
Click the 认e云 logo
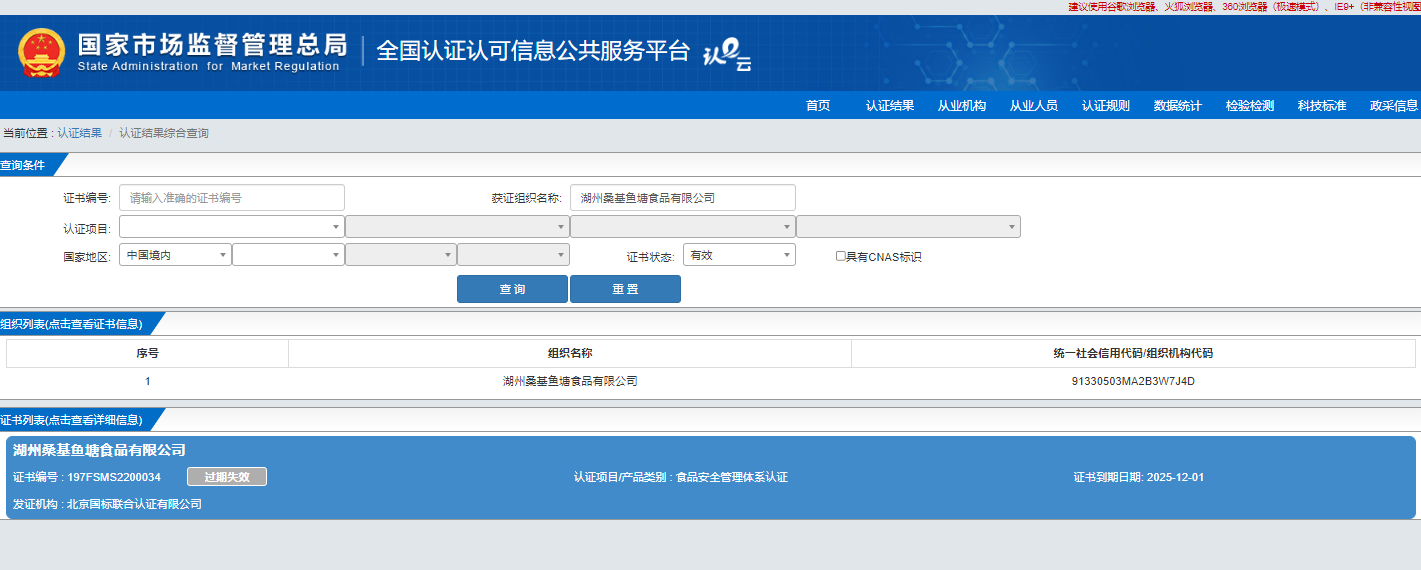pyautogui.click(x=727, y=56)
